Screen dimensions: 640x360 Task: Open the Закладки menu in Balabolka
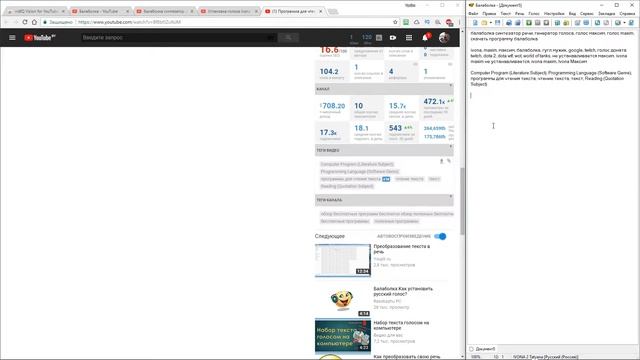607,13
